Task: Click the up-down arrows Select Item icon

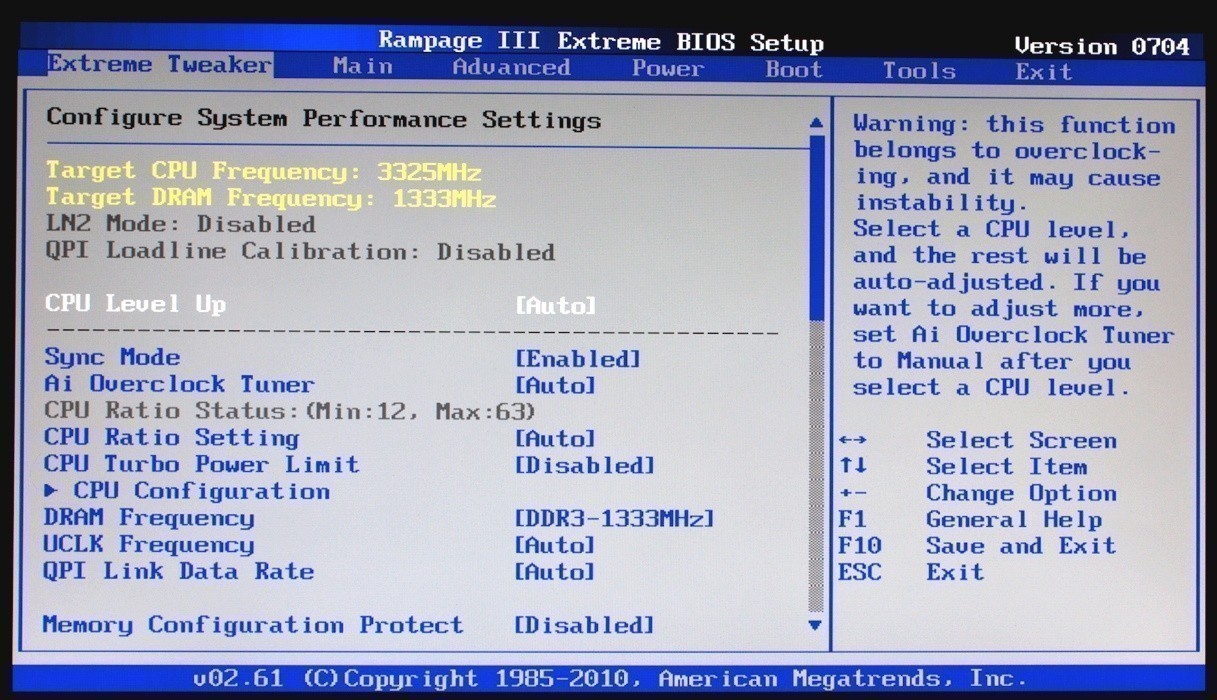Action: click(853, 467)
